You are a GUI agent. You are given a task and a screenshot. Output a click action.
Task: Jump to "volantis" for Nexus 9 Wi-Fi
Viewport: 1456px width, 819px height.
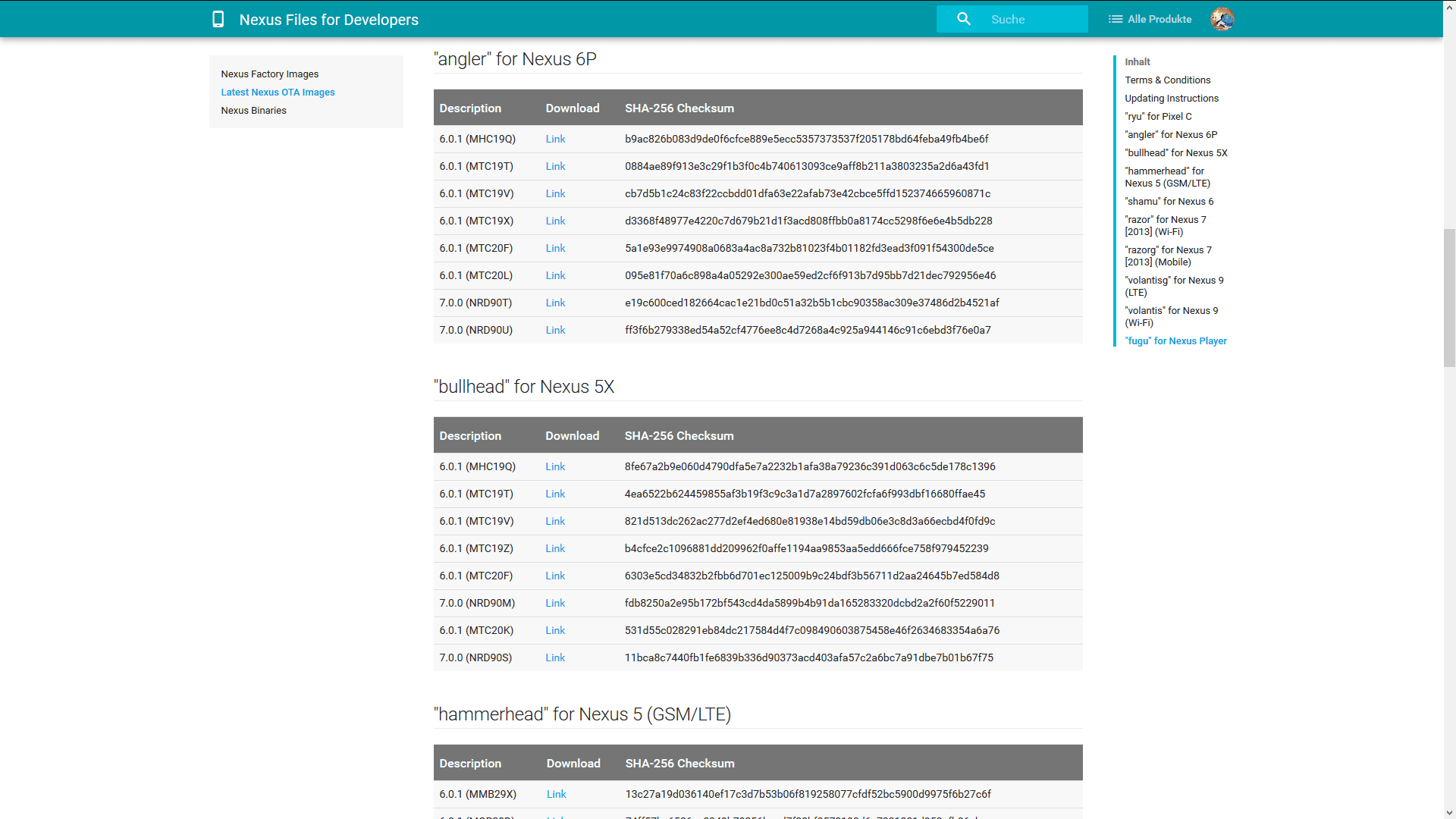coord(1171,316)
